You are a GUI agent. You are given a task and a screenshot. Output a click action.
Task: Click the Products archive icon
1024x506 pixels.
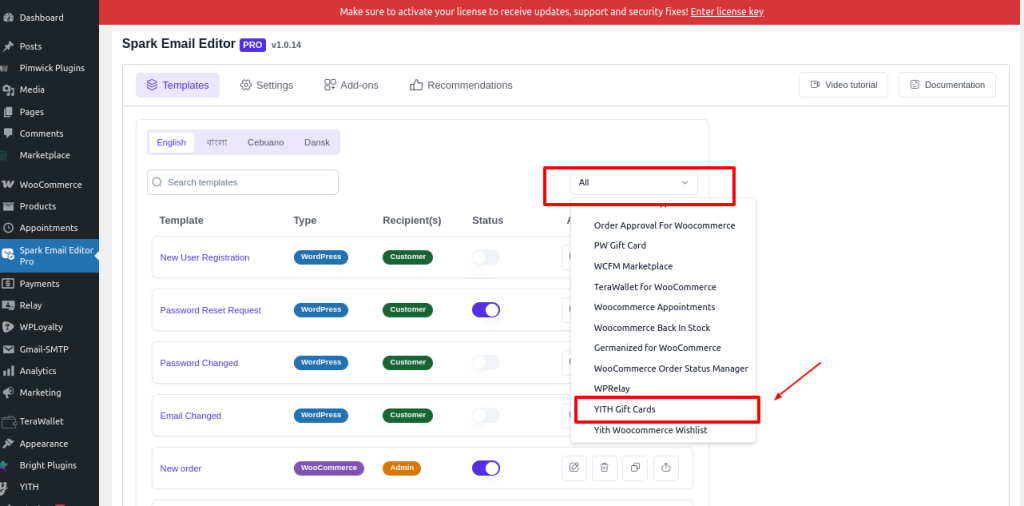[x=8, y=206]
